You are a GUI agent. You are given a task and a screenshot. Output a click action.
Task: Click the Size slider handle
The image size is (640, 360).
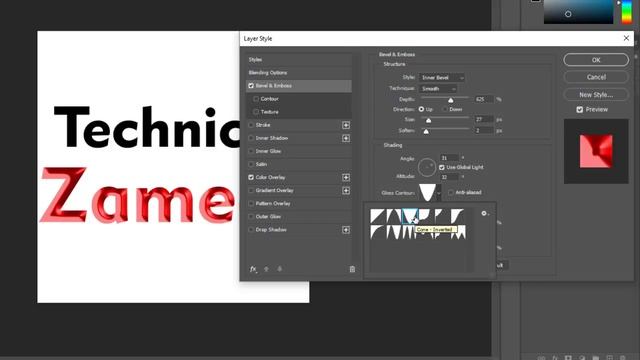[x=429, y=120]
